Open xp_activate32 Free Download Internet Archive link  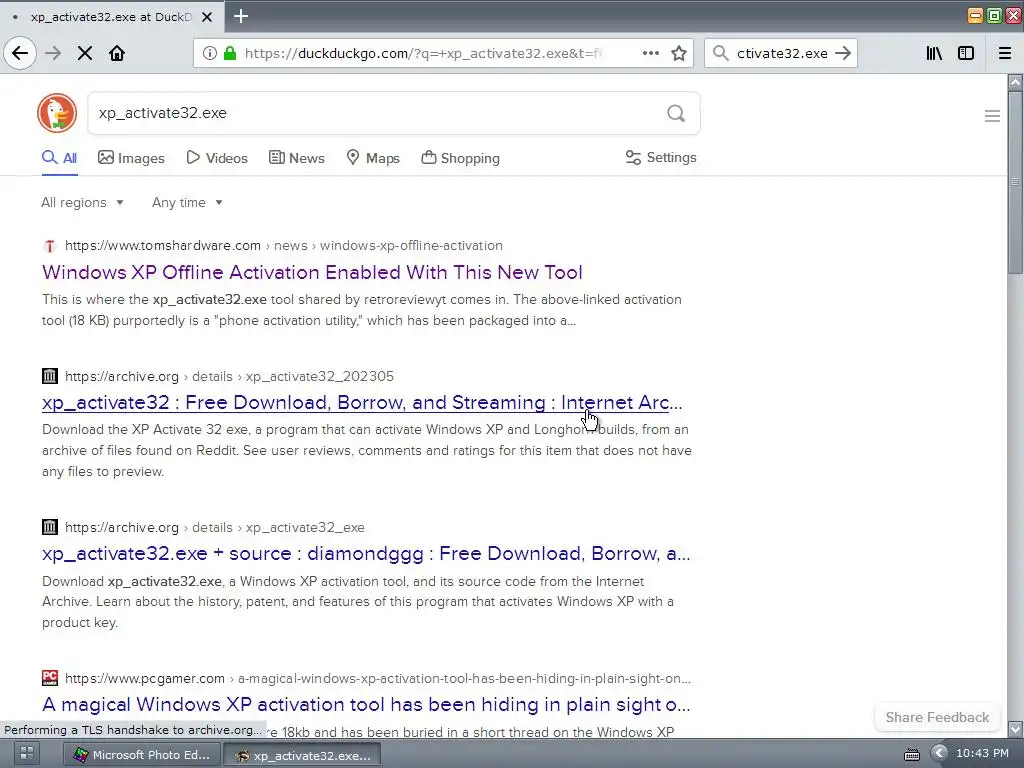point(362,402)
